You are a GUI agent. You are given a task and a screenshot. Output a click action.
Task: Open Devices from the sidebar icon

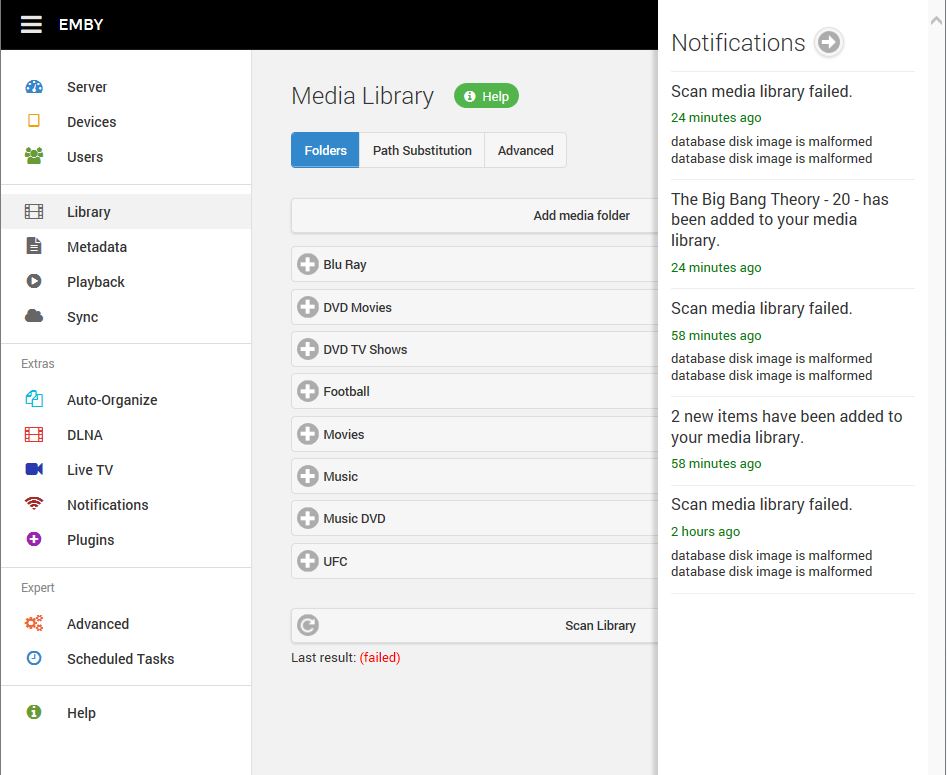coord(34,122)
